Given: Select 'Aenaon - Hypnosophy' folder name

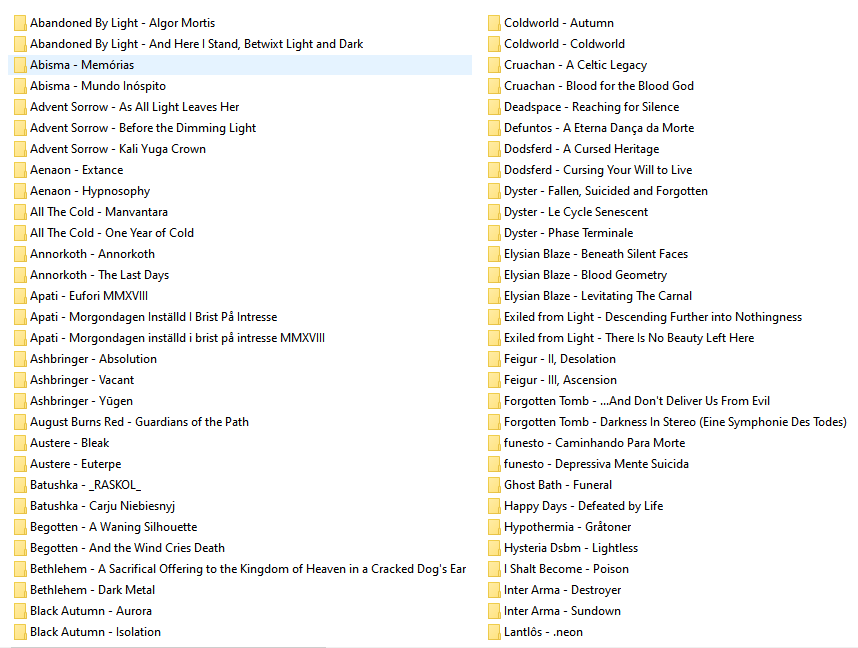Looking at the screenshot, I should (90, 191).
